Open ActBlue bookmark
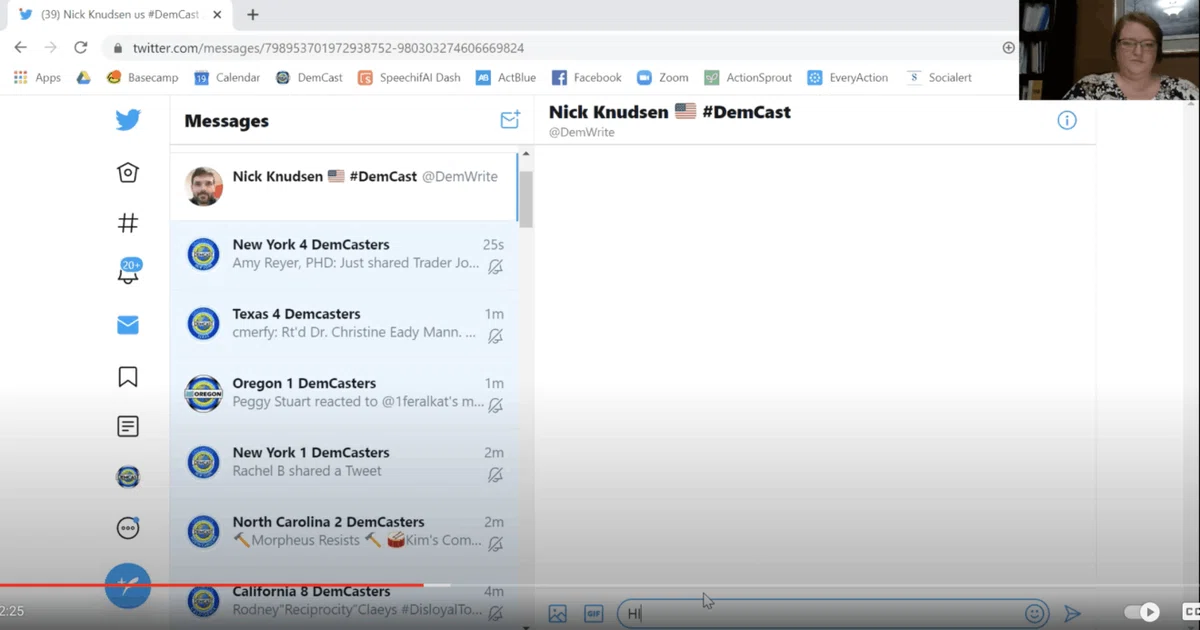The width and height of the screenshot is (1200, 630). point(507,77)
